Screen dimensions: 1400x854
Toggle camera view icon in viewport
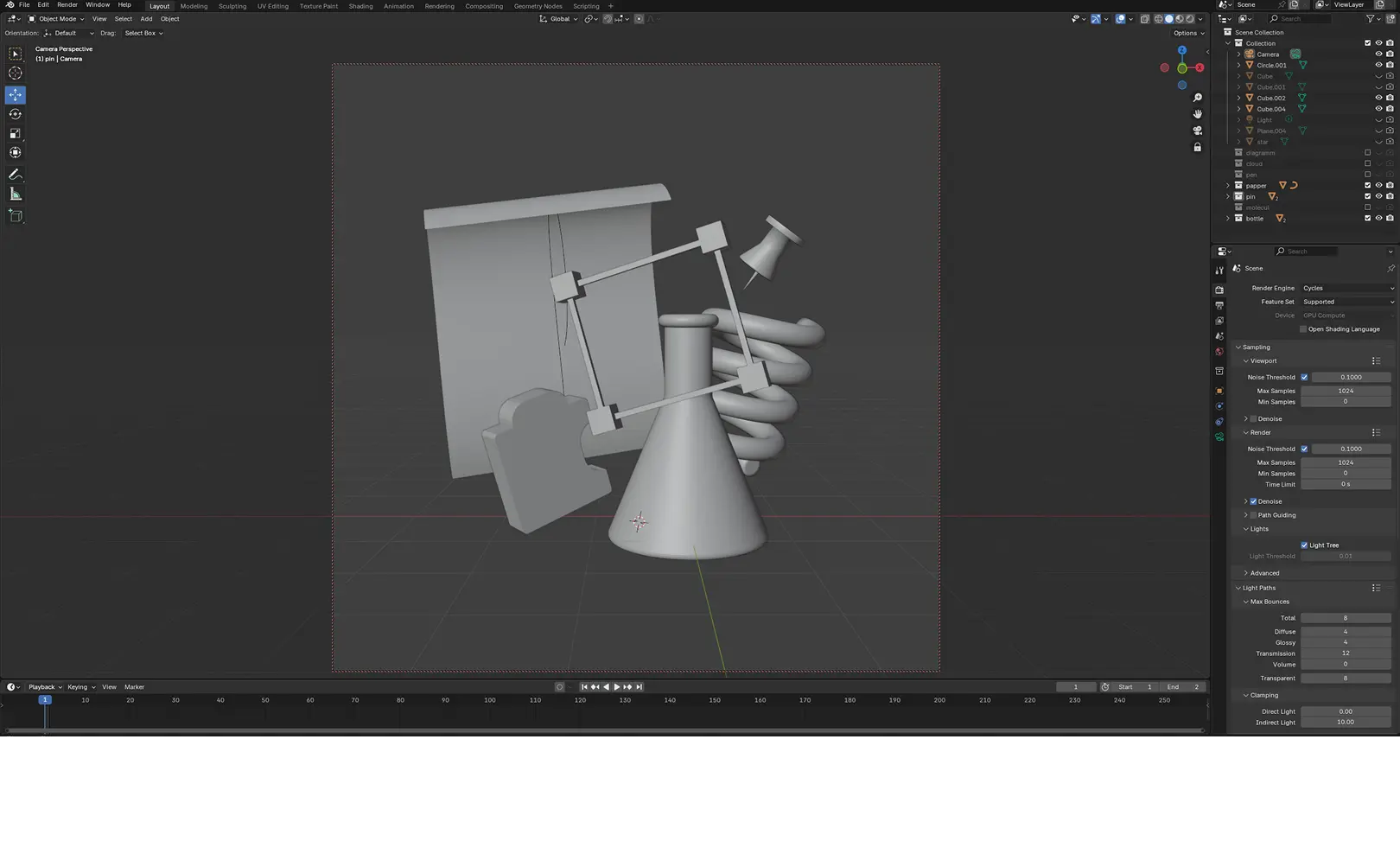1198,131
